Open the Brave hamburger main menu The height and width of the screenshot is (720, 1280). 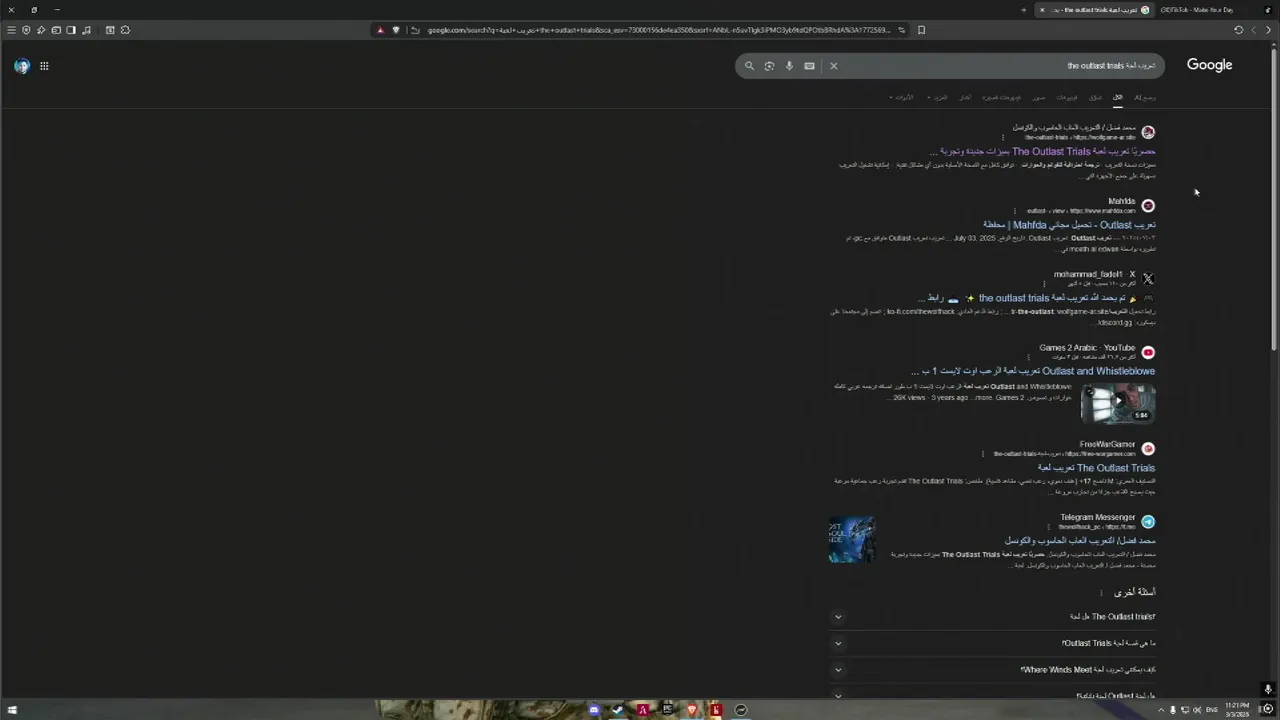[11, 30]
